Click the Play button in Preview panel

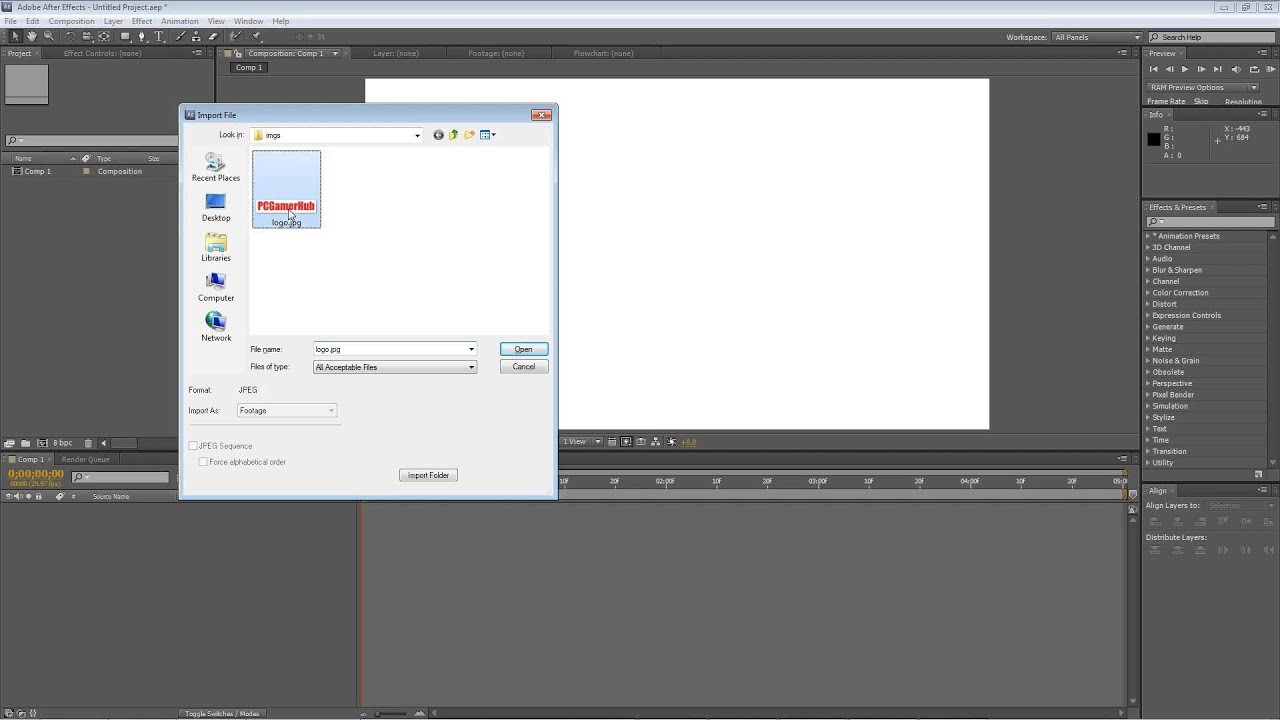click(1185, 69)
